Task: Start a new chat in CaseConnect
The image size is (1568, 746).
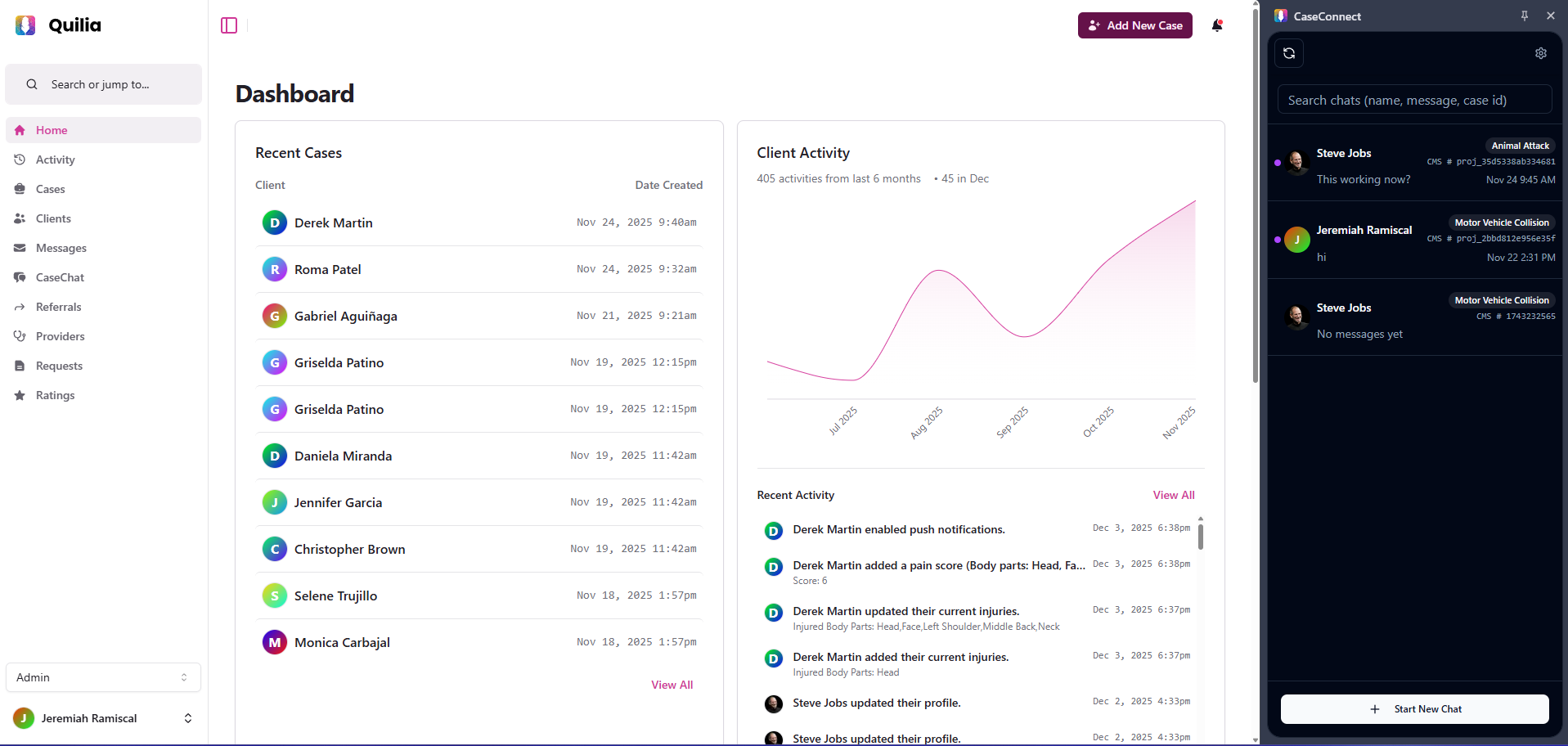Action: (1414, 709)
